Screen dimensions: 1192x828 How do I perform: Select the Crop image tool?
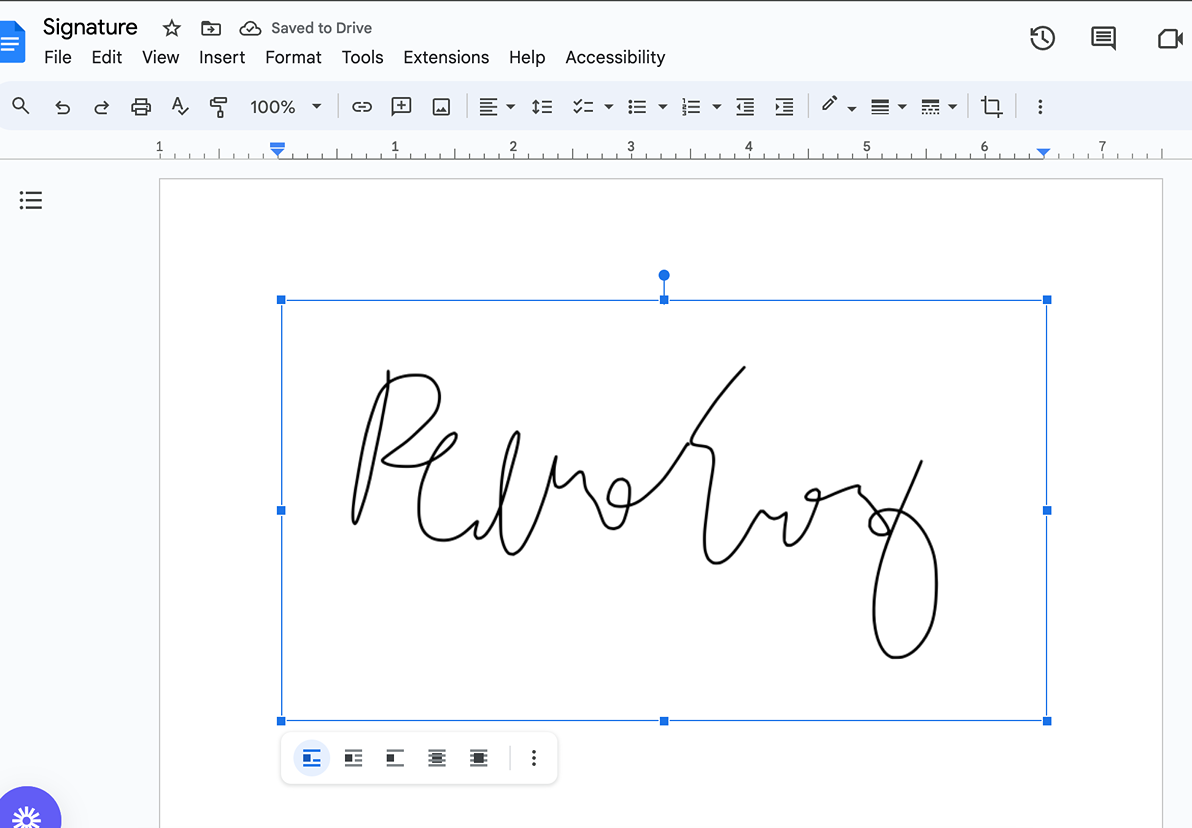[x=991, y=107]
